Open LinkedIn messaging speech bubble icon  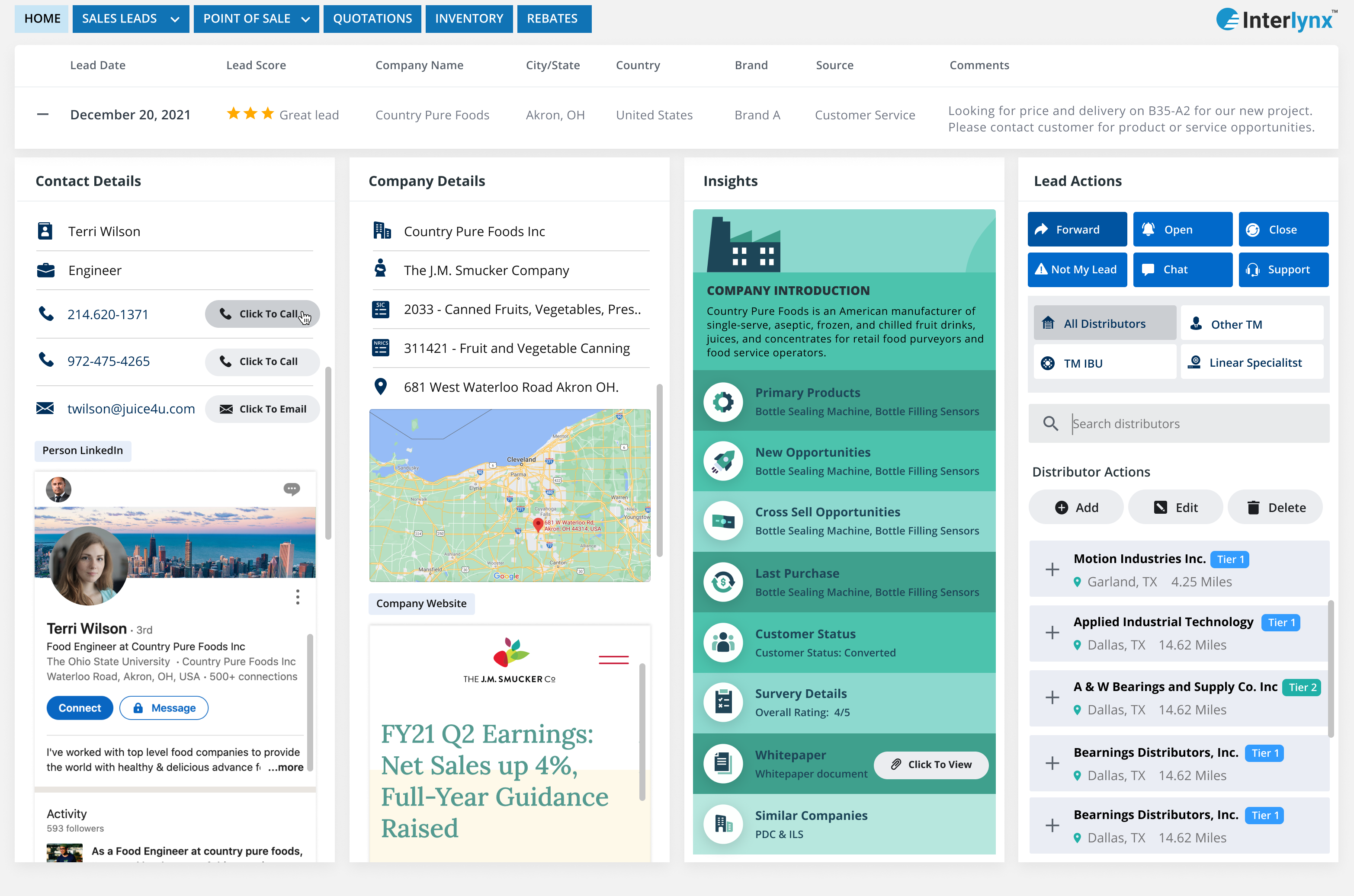click(292, 489)
